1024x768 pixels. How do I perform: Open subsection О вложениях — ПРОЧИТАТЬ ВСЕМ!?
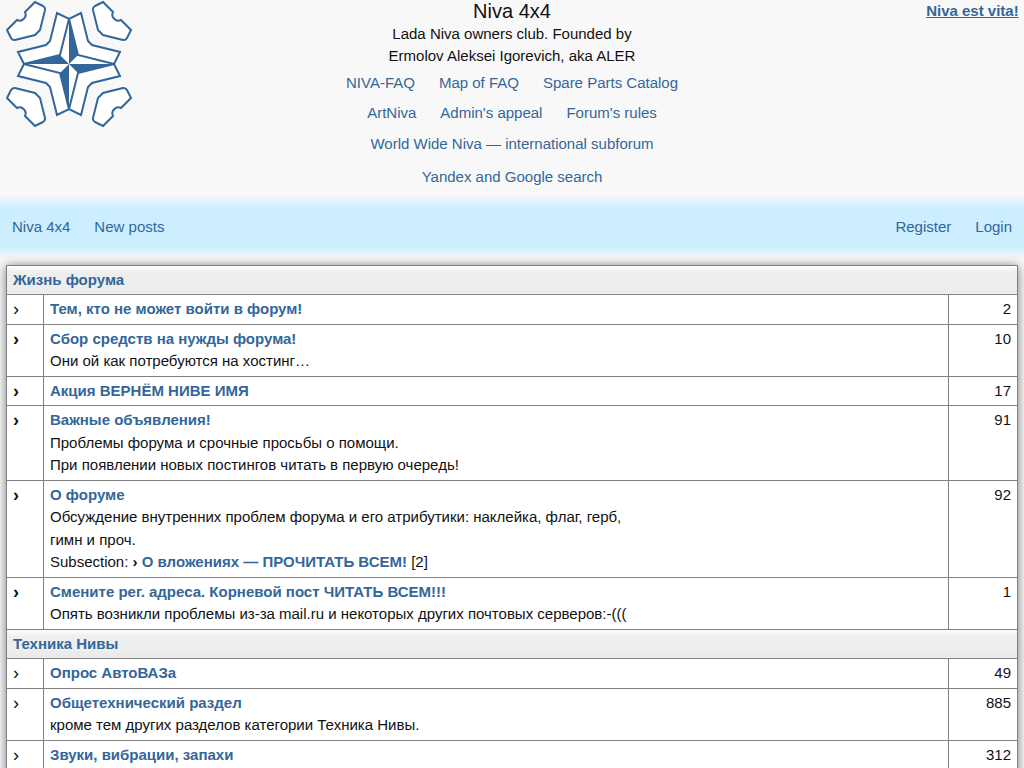pyautogui.click(x=274, y=562)
